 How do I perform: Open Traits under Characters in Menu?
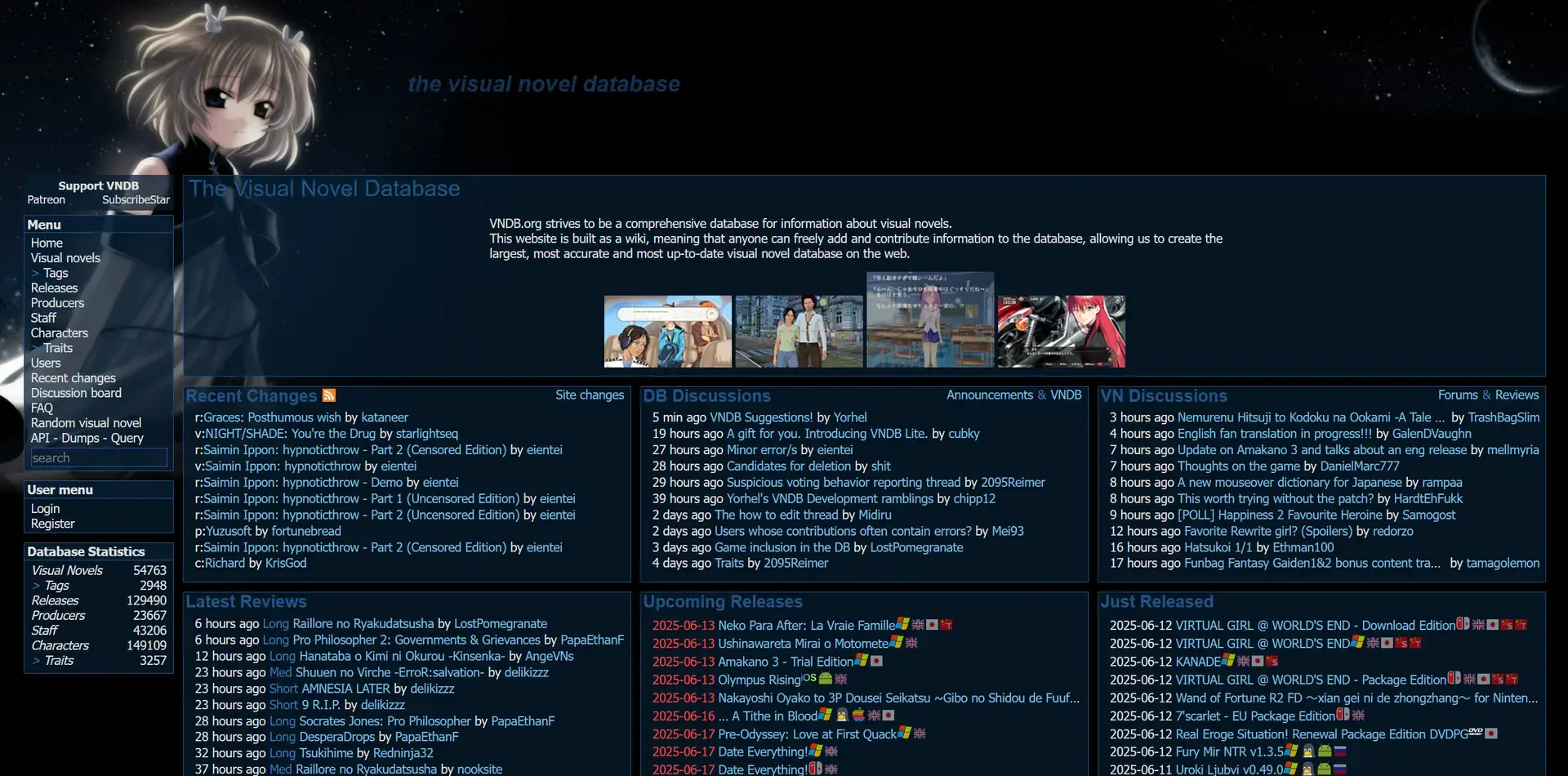coord(58,348)
